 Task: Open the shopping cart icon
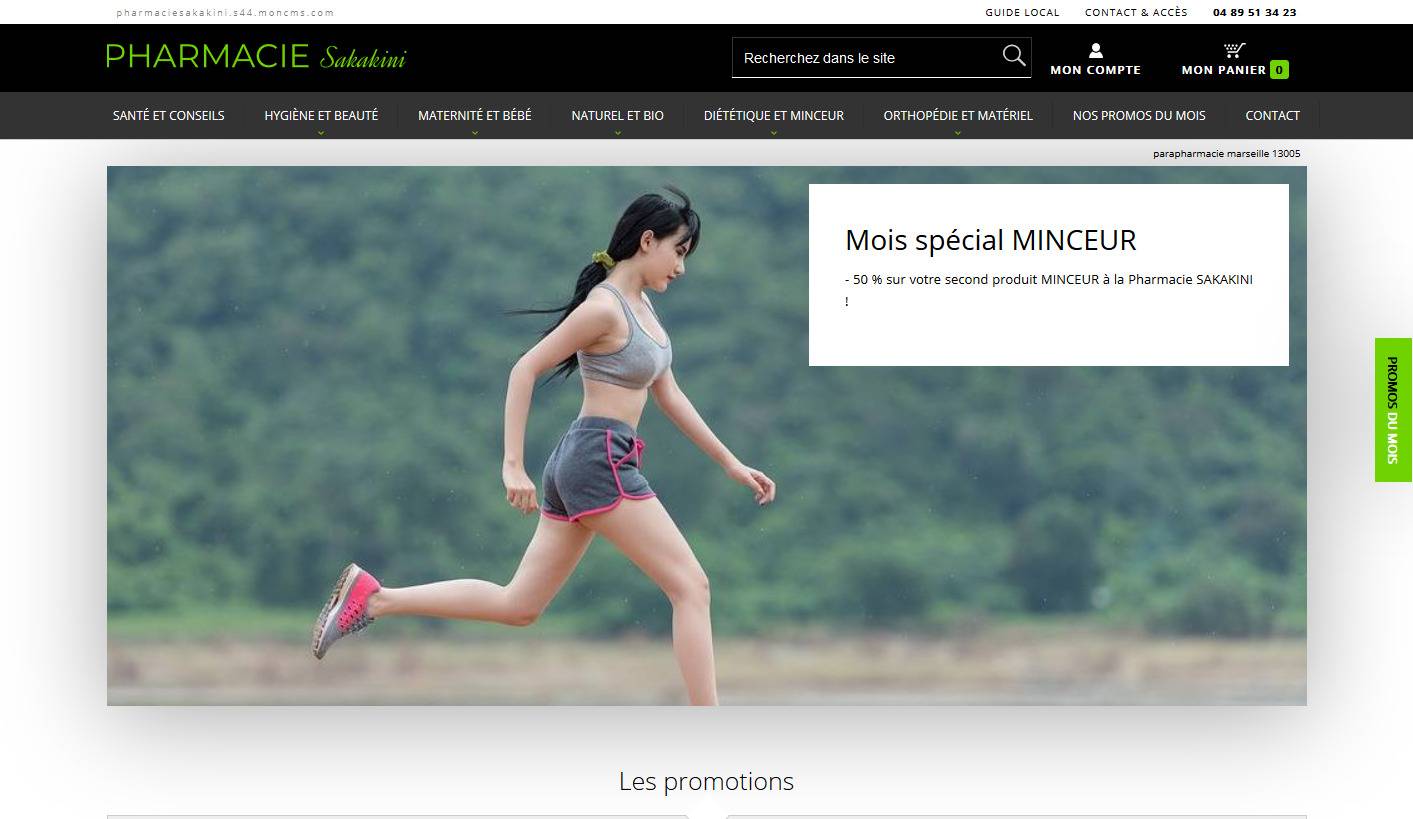coord(1234,50)
